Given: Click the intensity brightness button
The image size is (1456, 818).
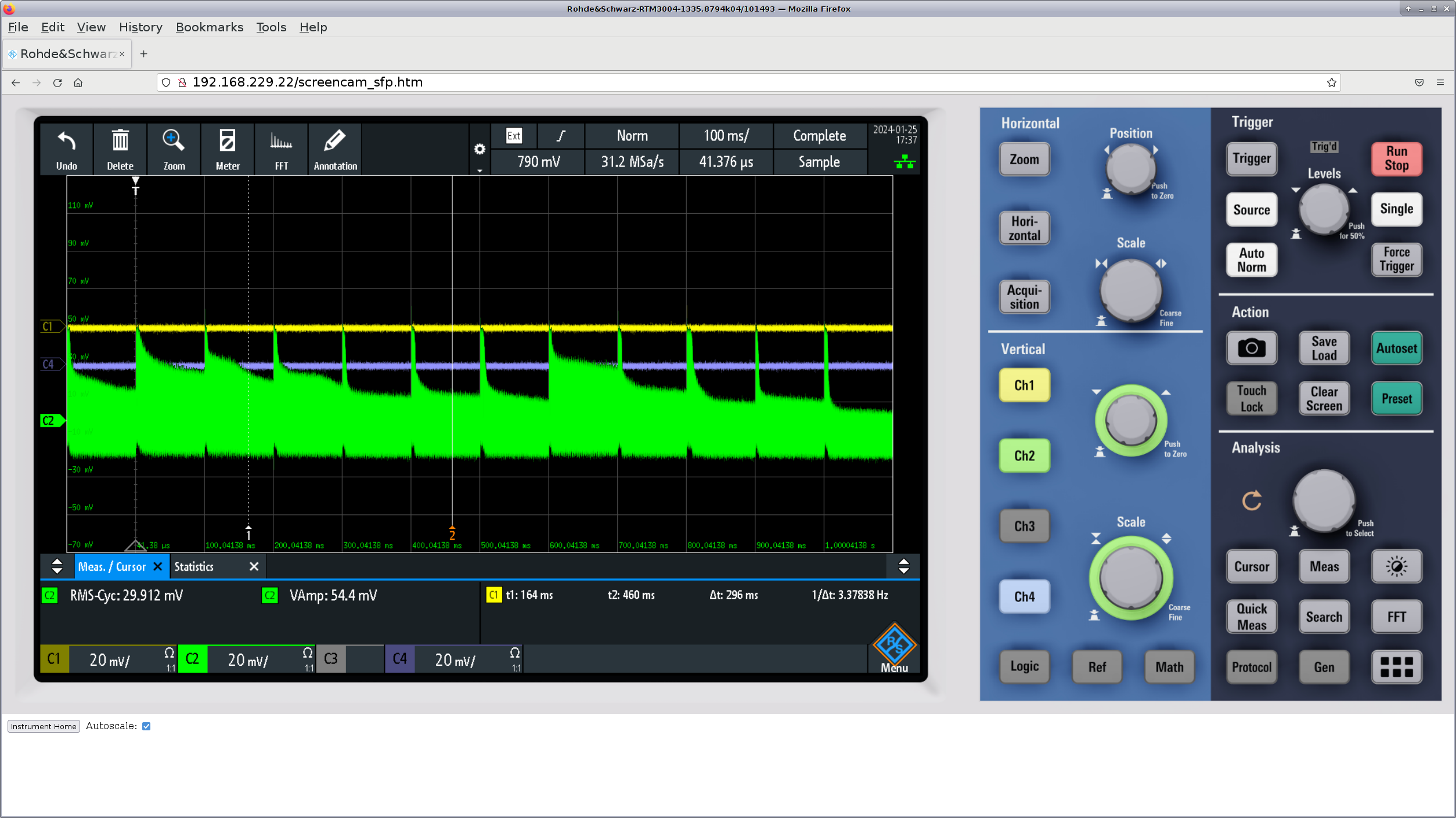Looking at the screenshot, I should (1396, 567).
